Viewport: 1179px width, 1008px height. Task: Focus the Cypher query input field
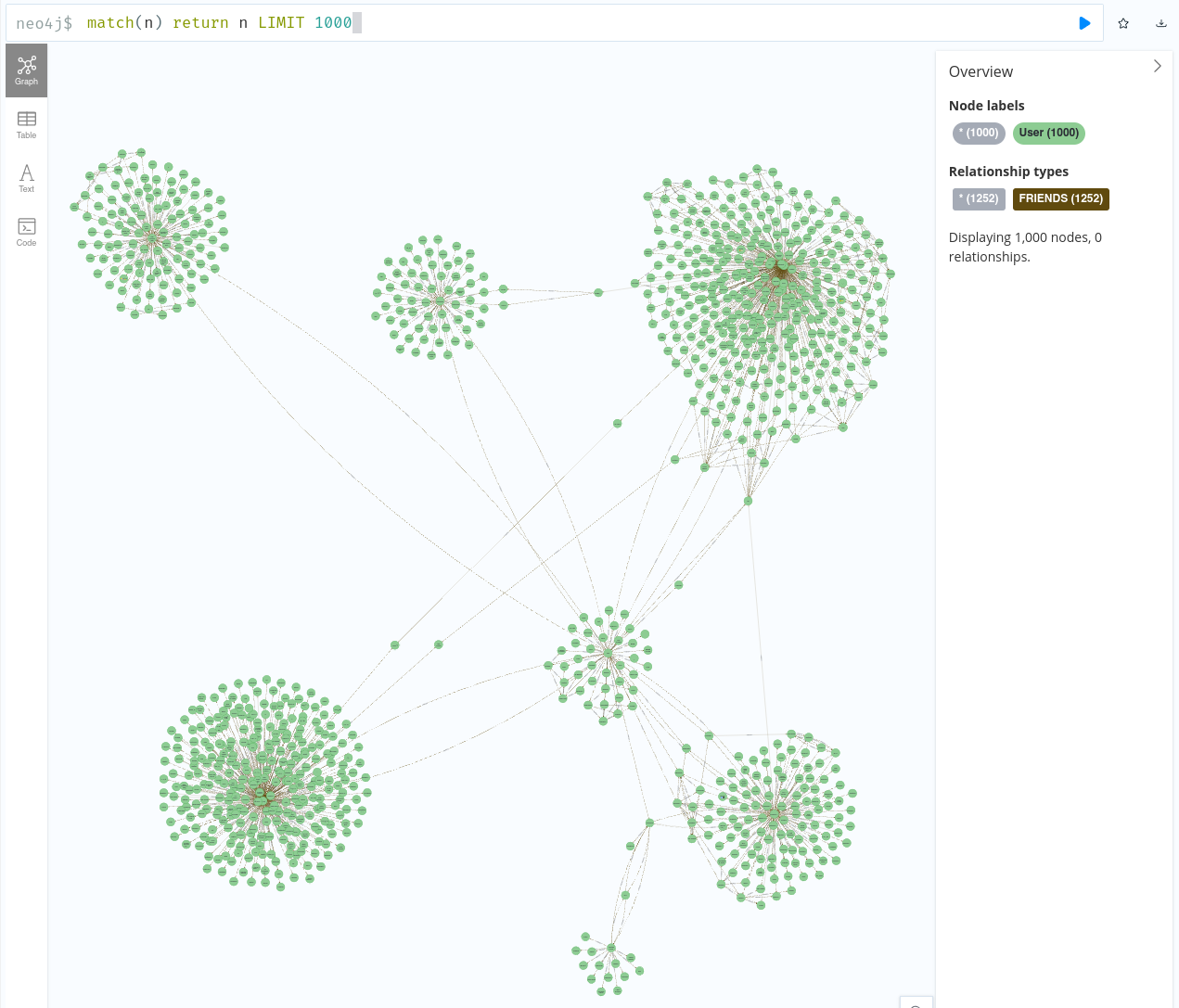pos(557,23)
